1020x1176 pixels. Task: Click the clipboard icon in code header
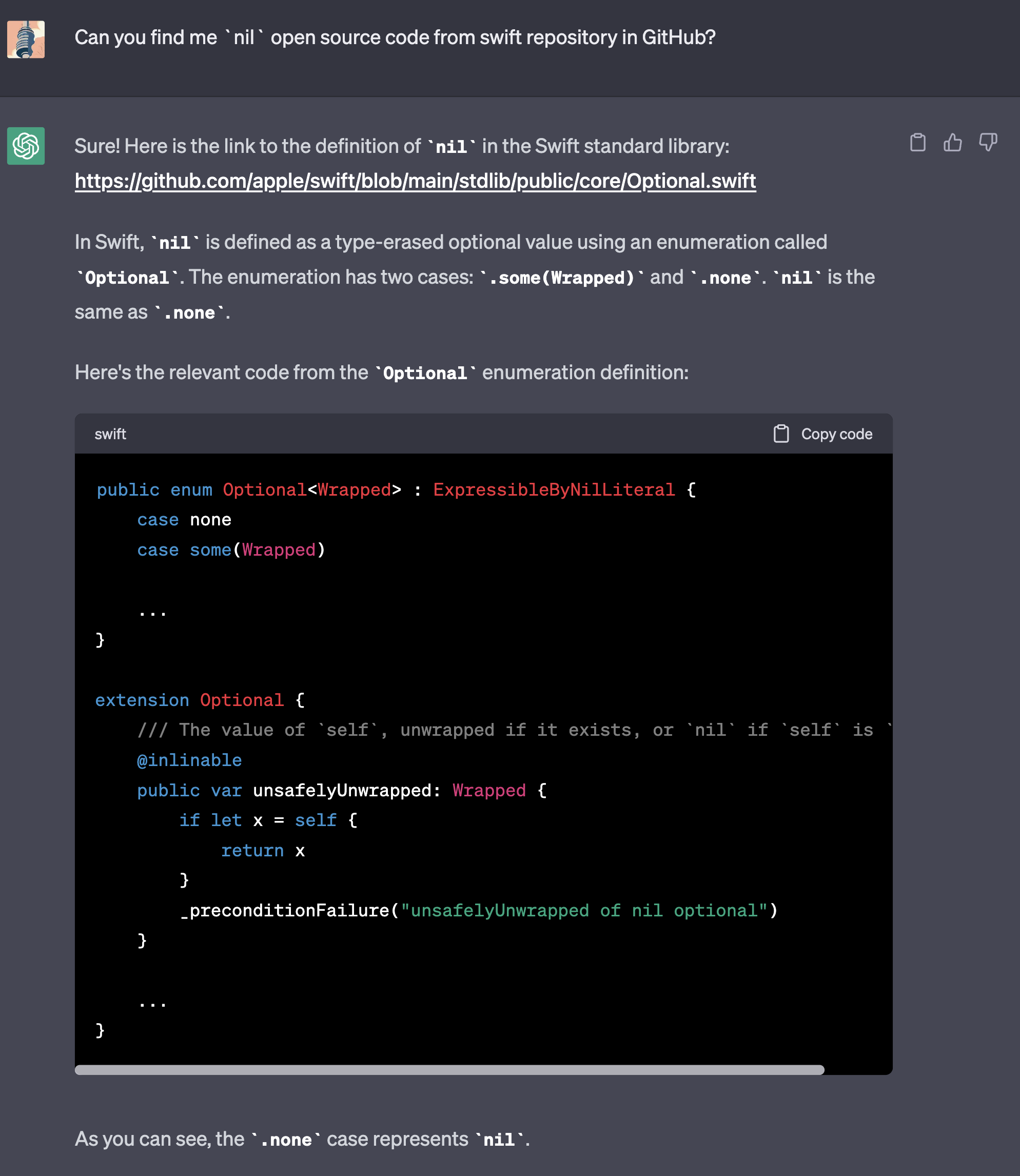pos(781,434)
